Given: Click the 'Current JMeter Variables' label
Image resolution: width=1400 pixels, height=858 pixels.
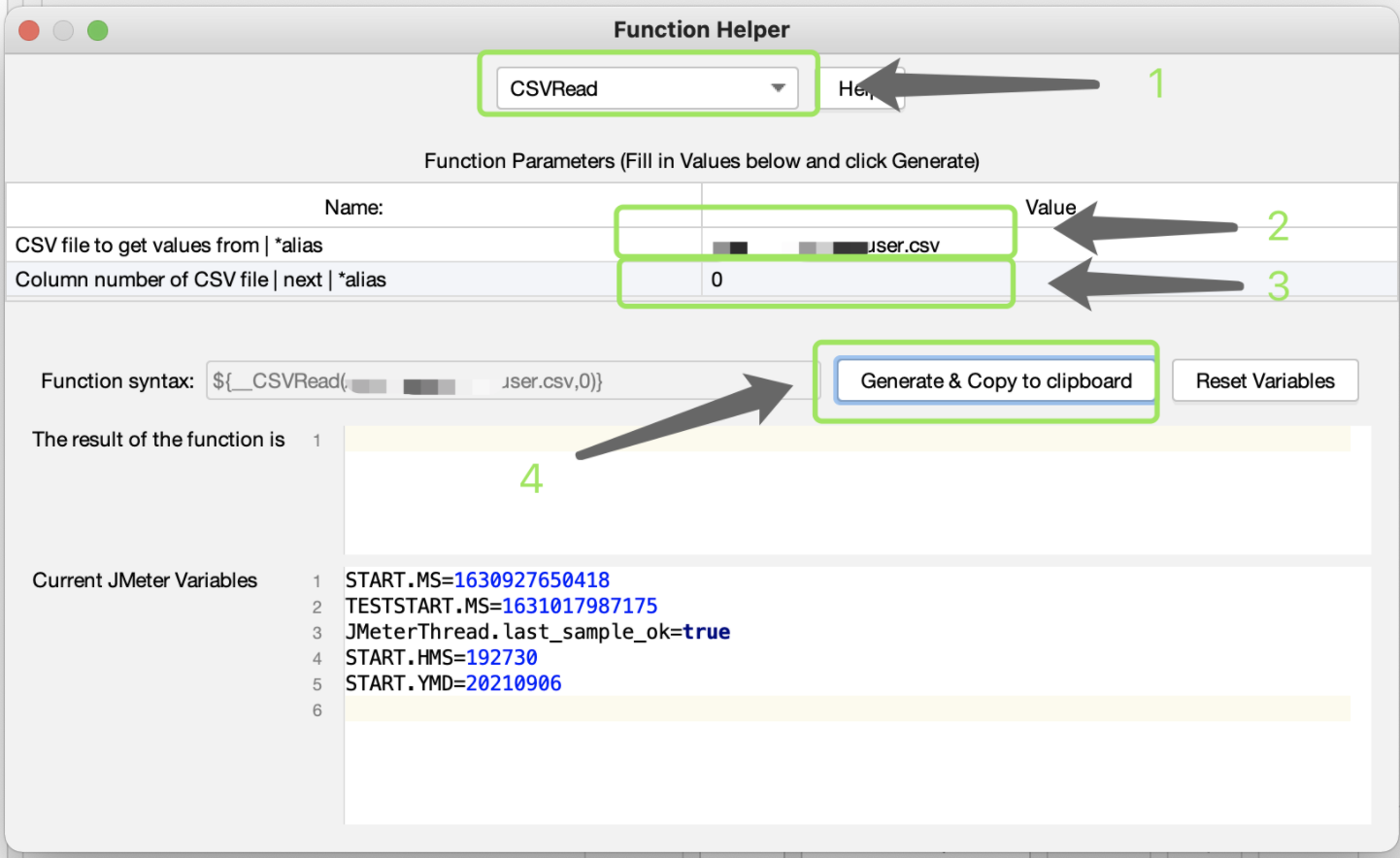Looking at the screenshot, I should (x=145, y=580).
